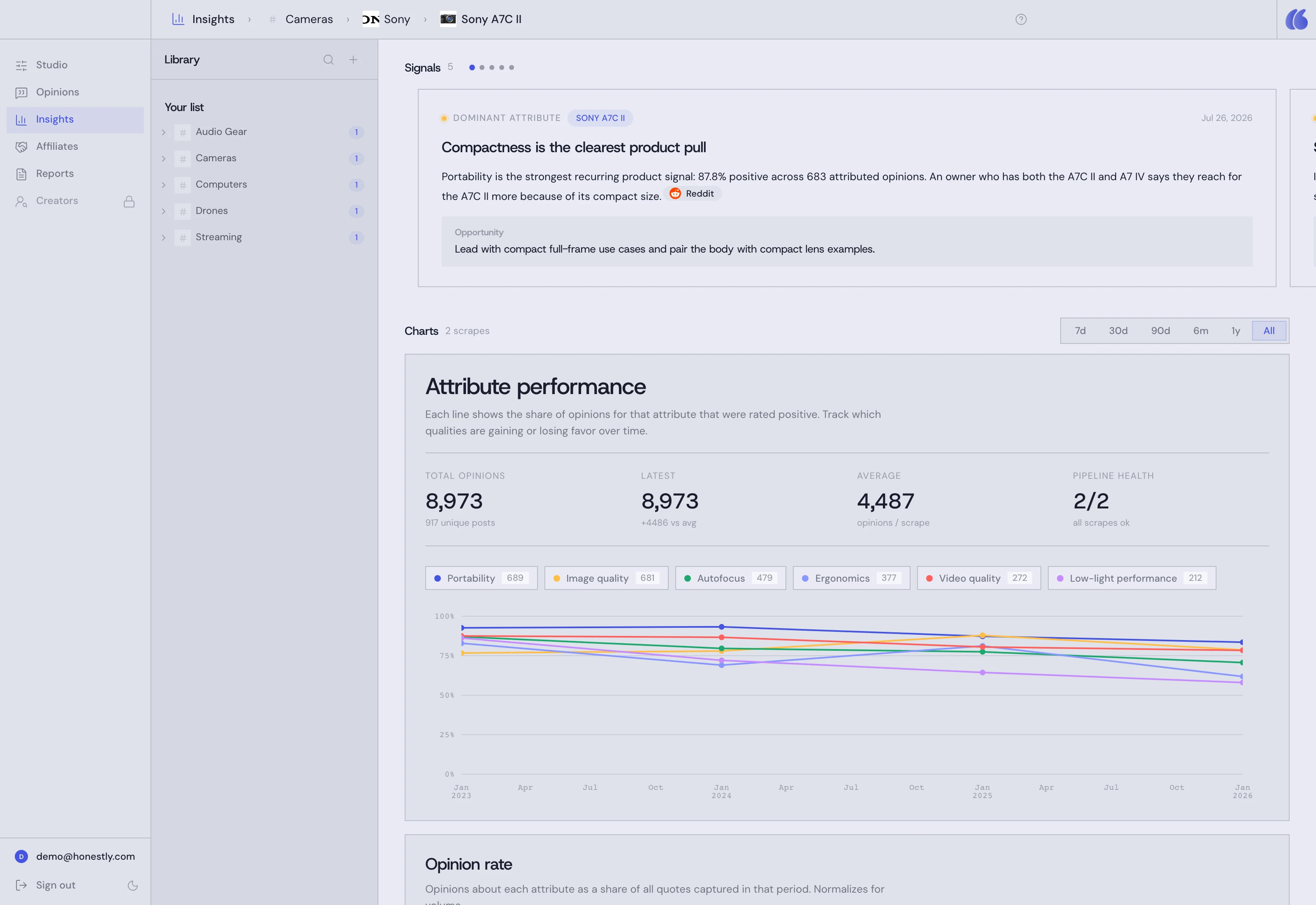Toggle the Image quality series in legend

[607, 578]
